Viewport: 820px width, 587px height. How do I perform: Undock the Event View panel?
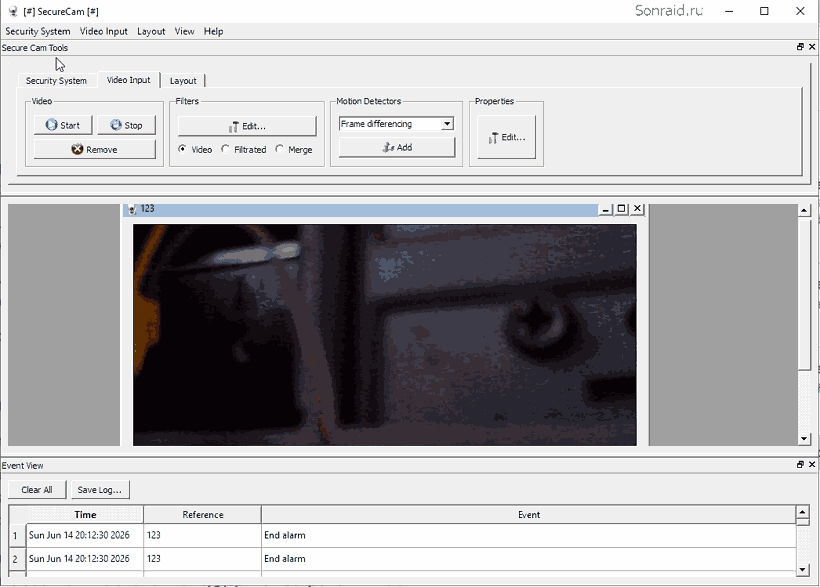pos(800,465)
